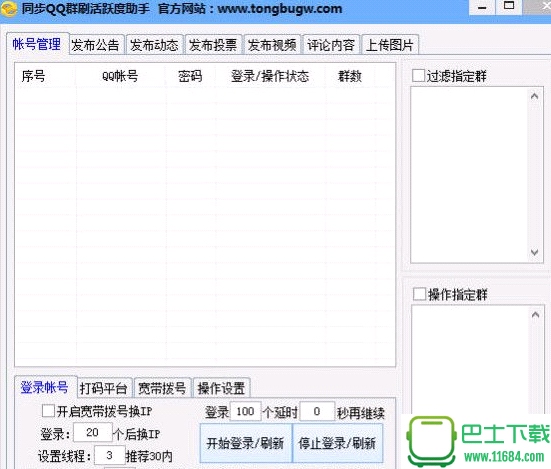
Task: Focus the 个后换IP field showing 20
Action: (x=93, y=432)
